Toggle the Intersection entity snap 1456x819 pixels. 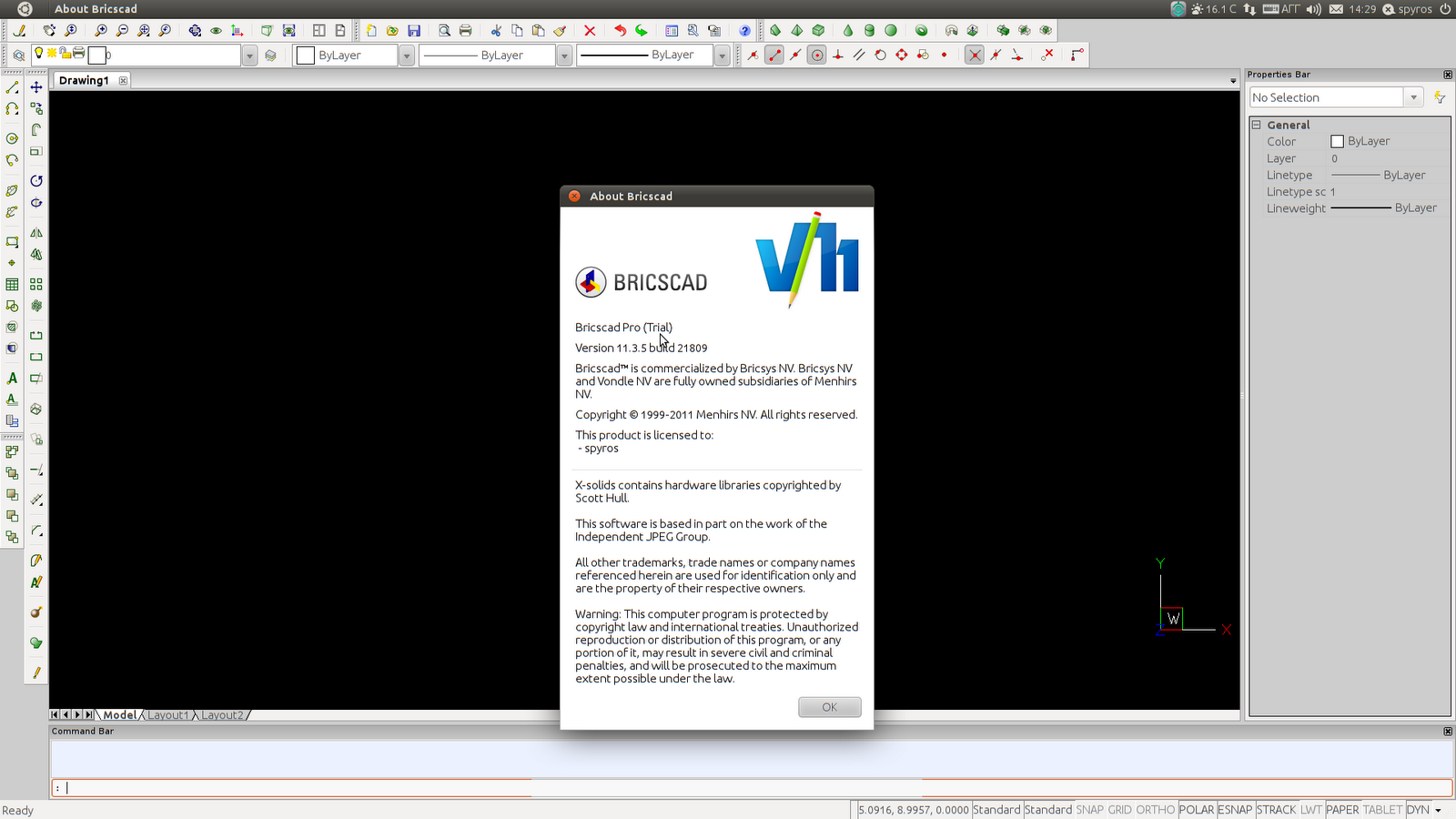pos(975,56)
